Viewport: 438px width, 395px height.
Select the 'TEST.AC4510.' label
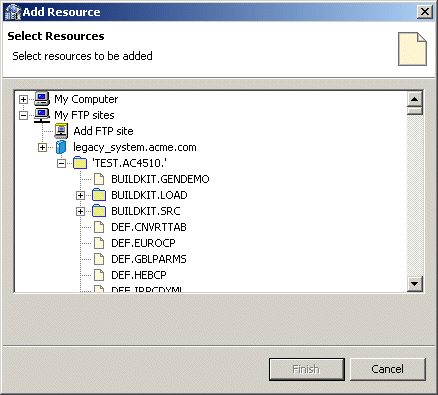[x=129, y=163]
